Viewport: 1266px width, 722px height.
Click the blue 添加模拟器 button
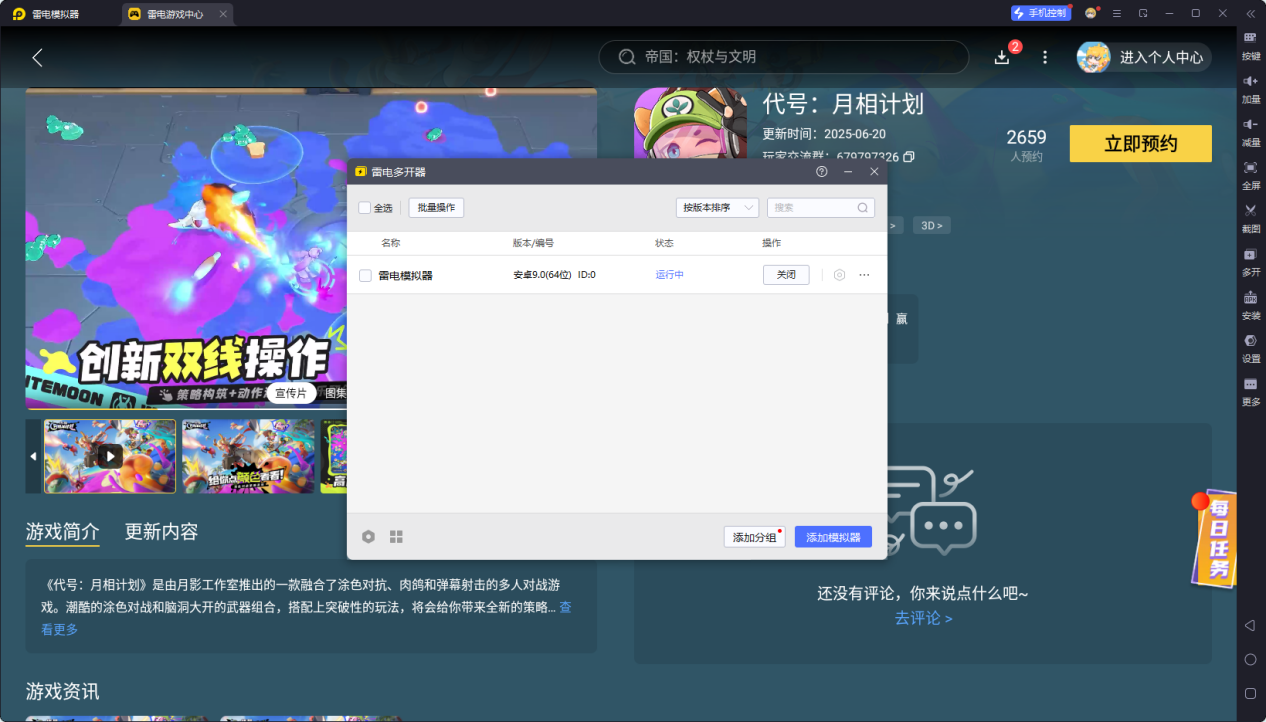[833, 537]
